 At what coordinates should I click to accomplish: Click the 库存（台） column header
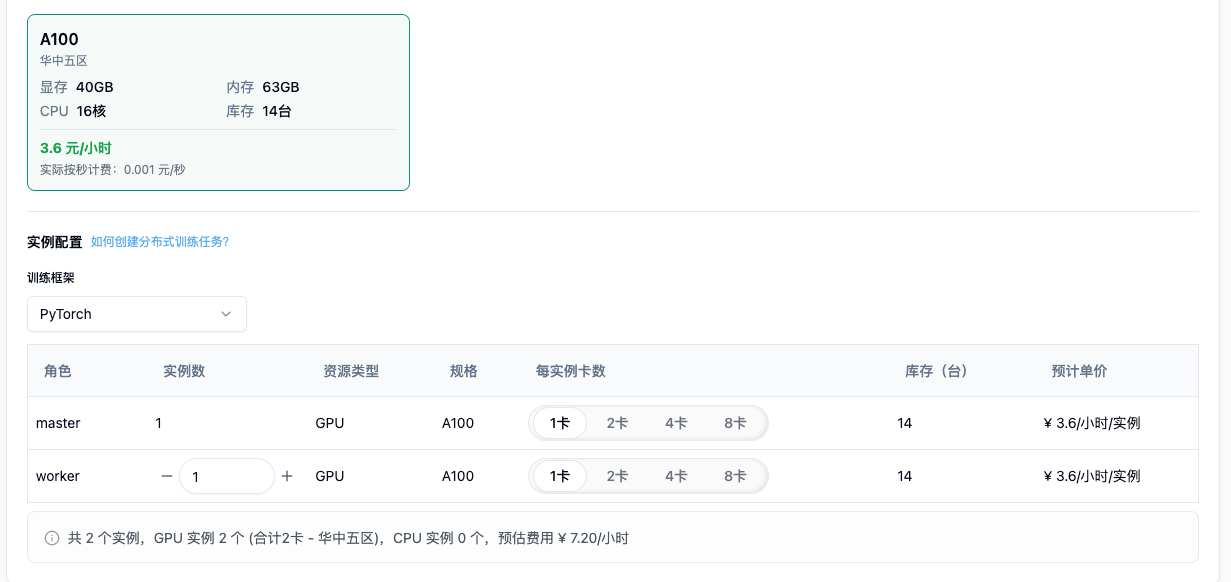[x=937, y=371]
